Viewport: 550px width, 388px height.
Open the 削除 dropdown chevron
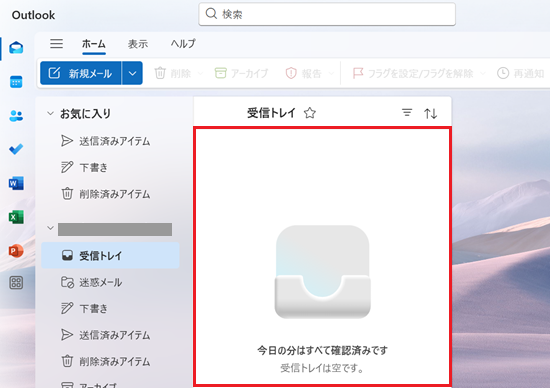(x=200, y=74)
